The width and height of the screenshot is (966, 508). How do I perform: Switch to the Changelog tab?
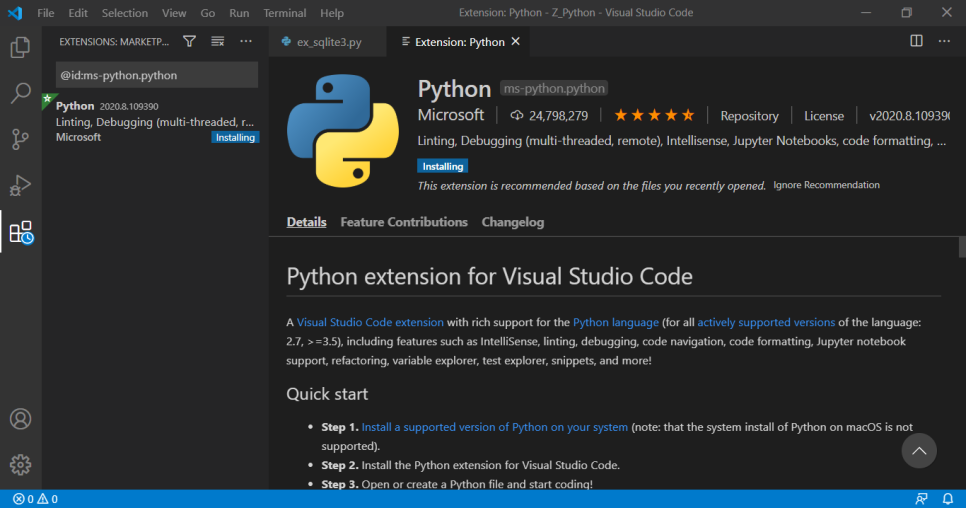coord(513,222)
